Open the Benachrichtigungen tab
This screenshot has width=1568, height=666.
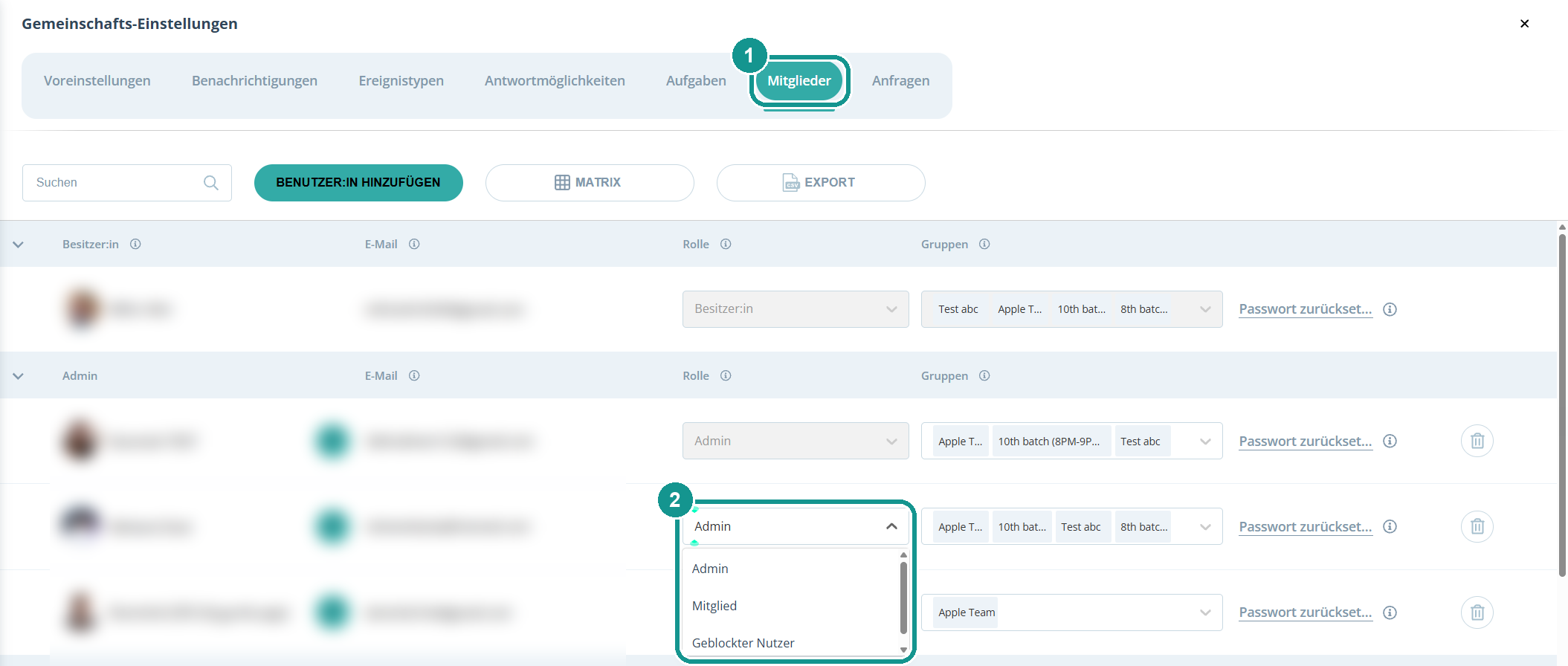tap(254, 80)
